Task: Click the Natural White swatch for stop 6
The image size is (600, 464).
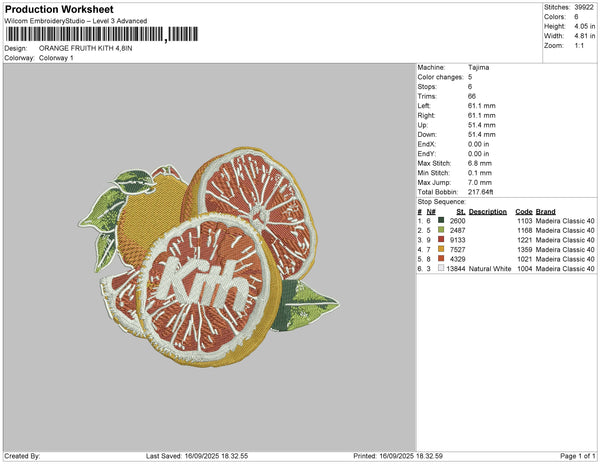Action: coord(441,268)
